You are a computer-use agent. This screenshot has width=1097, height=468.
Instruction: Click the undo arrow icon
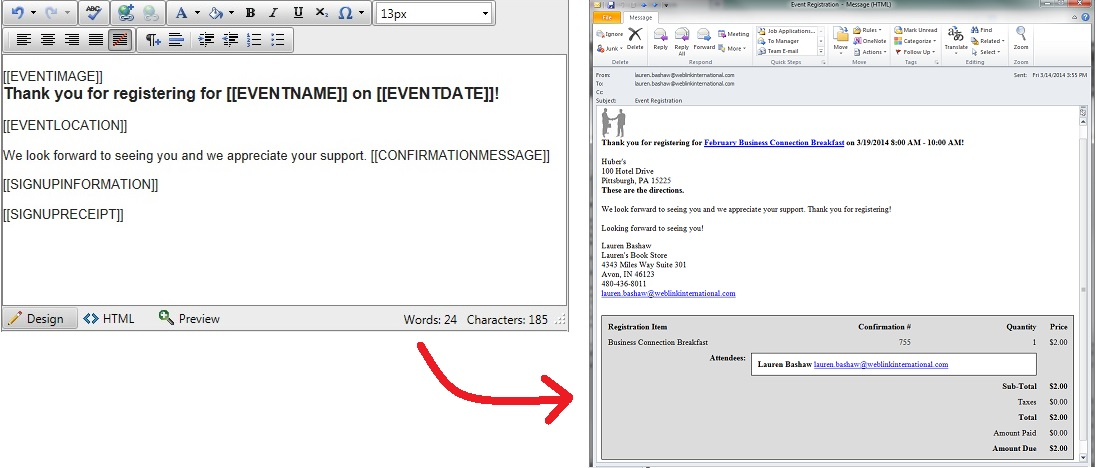(x=15, y=13)
